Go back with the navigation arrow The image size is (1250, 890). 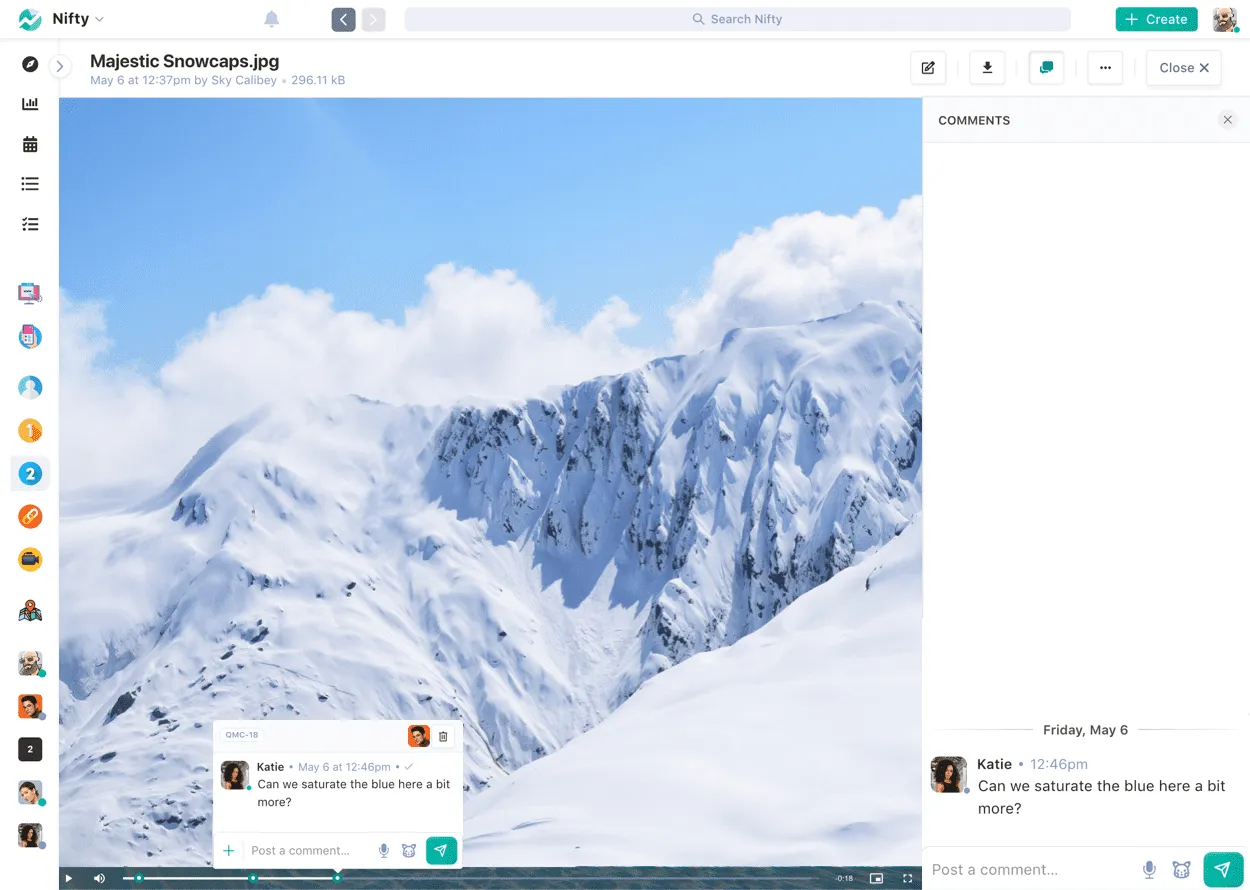[343, 19]
